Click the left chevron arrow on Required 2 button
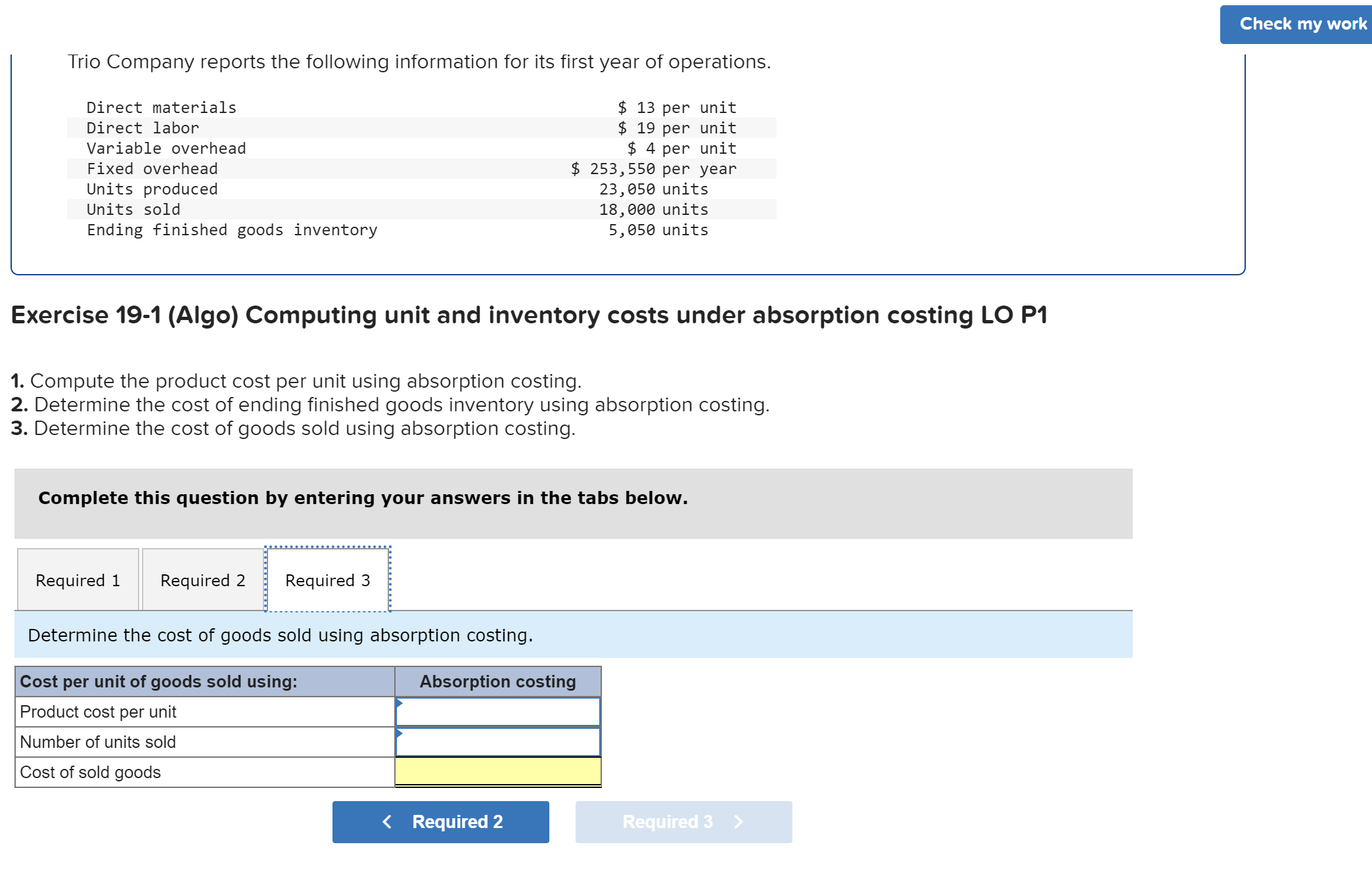1372x878 pixels. 387,822
